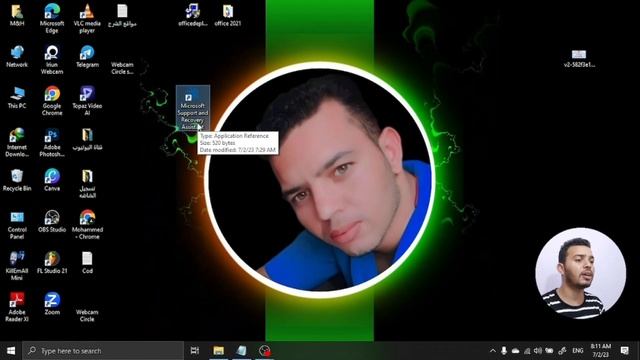Click the link-shaped tray icon
640x360 pixels.
pyautogui.click(x=562, y=351)
